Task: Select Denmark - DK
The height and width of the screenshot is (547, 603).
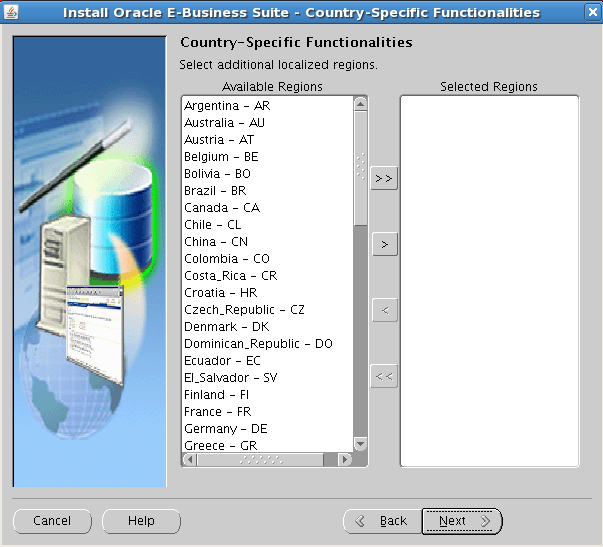Action: (x=267, y=327)
